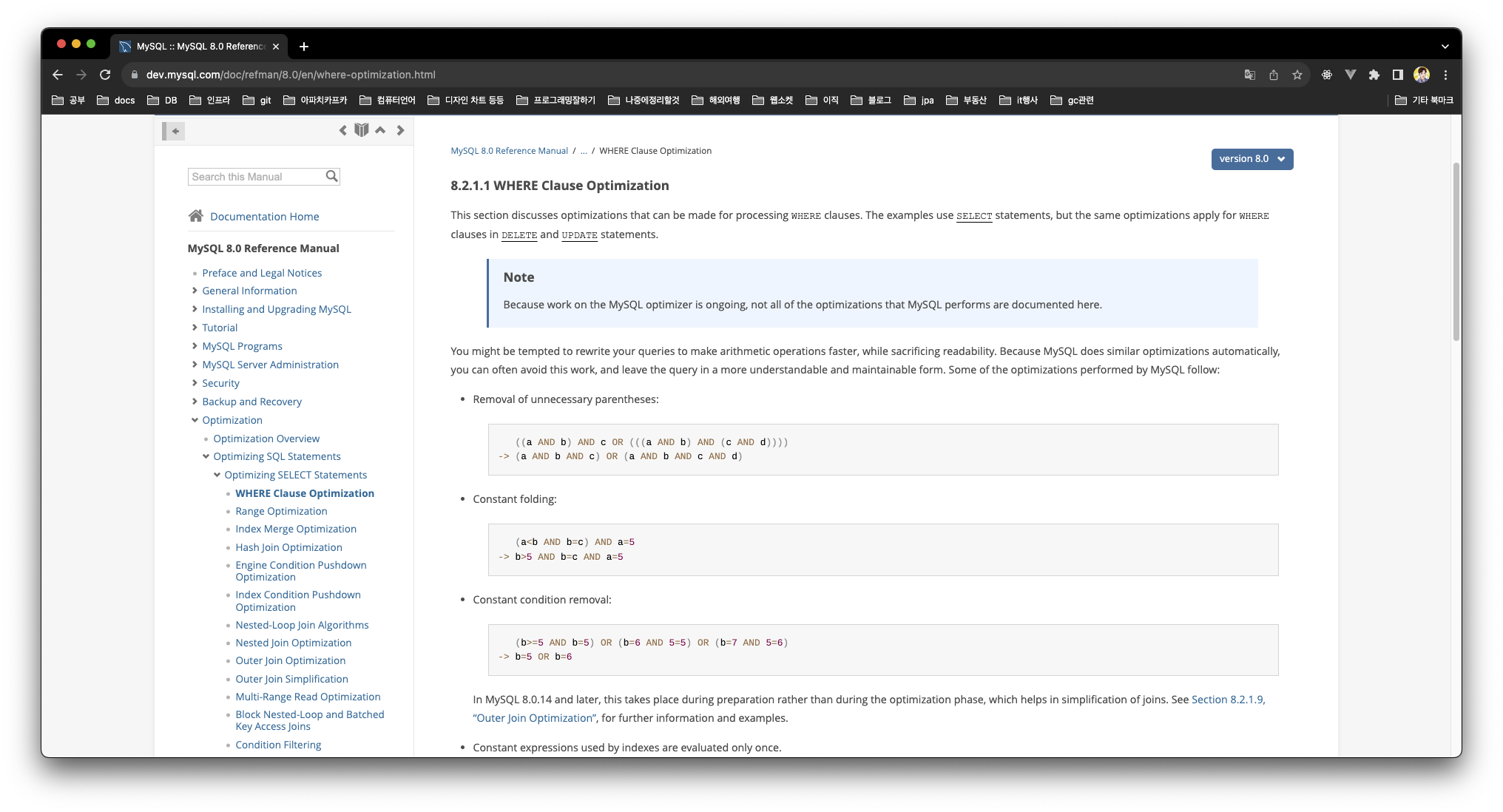Click the up-level caret icon
Image resolution: width=1503 pixels, height=812 pixels.
click(x=380, y=130)
